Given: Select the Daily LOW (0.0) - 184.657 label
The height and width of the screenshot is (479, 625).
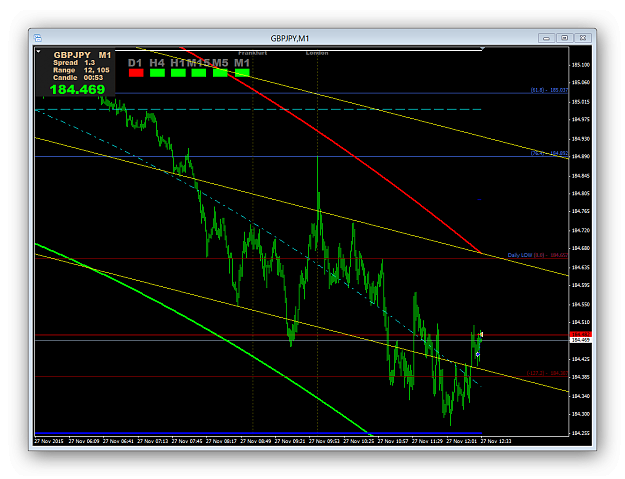Looking at the screenshot, I should coord(538,255).
